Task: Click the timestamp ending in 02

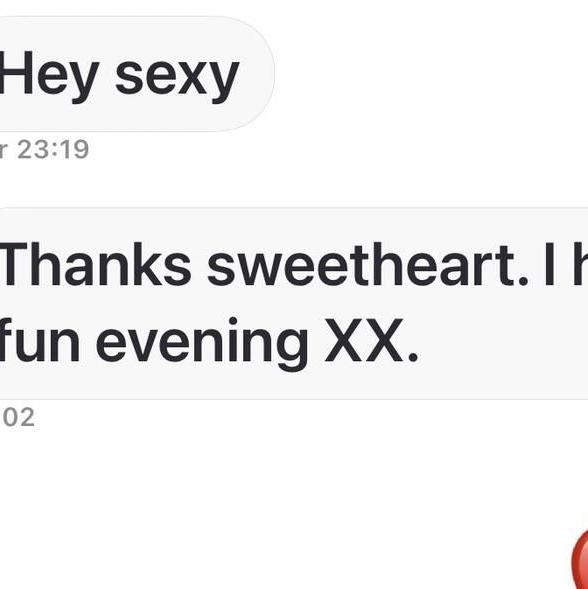Action: (18, 417)
